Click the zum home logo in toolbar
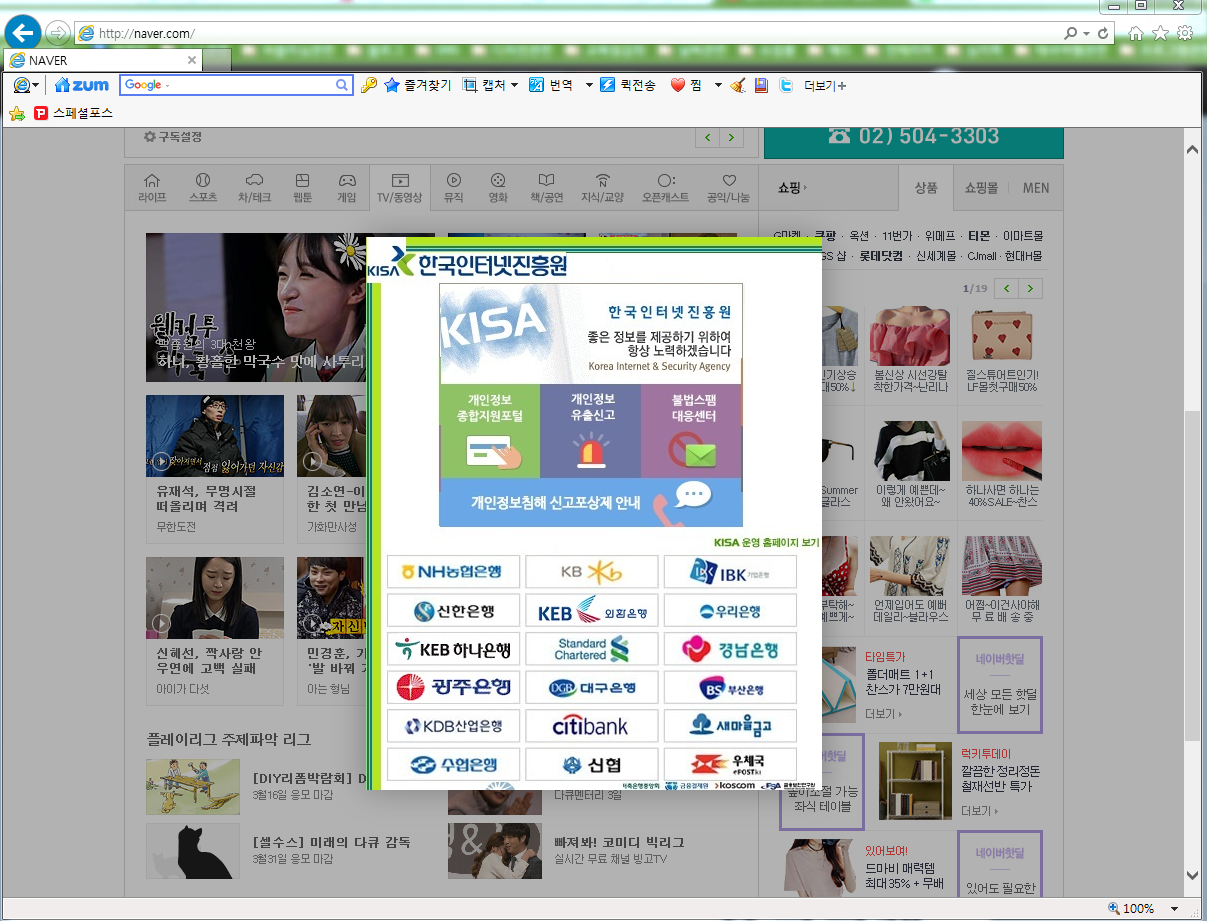The height and width of the screenshot is (921, 1207). (82, 86)
